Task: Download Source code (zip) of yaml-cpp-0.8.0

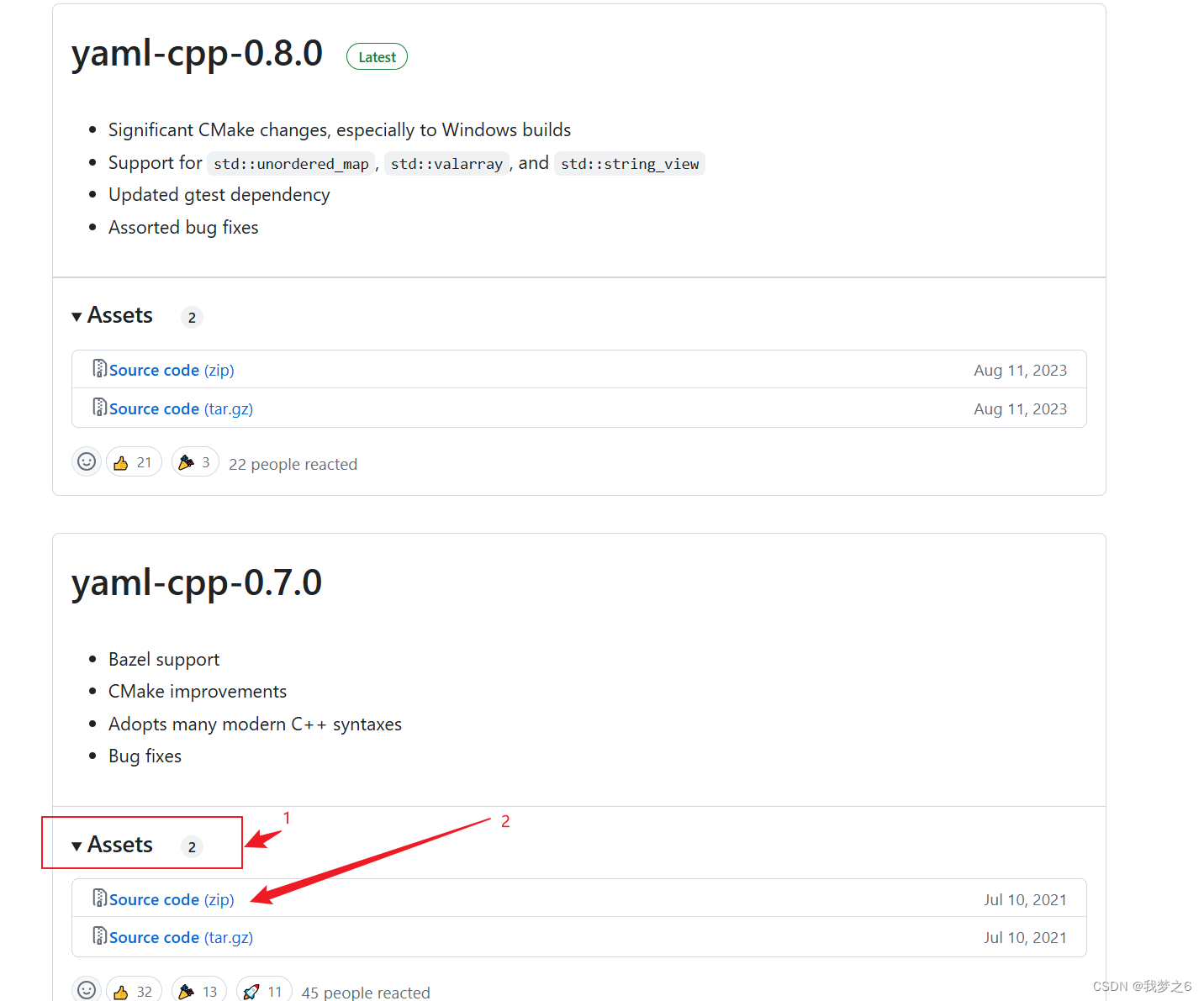Action: point(154,370)
